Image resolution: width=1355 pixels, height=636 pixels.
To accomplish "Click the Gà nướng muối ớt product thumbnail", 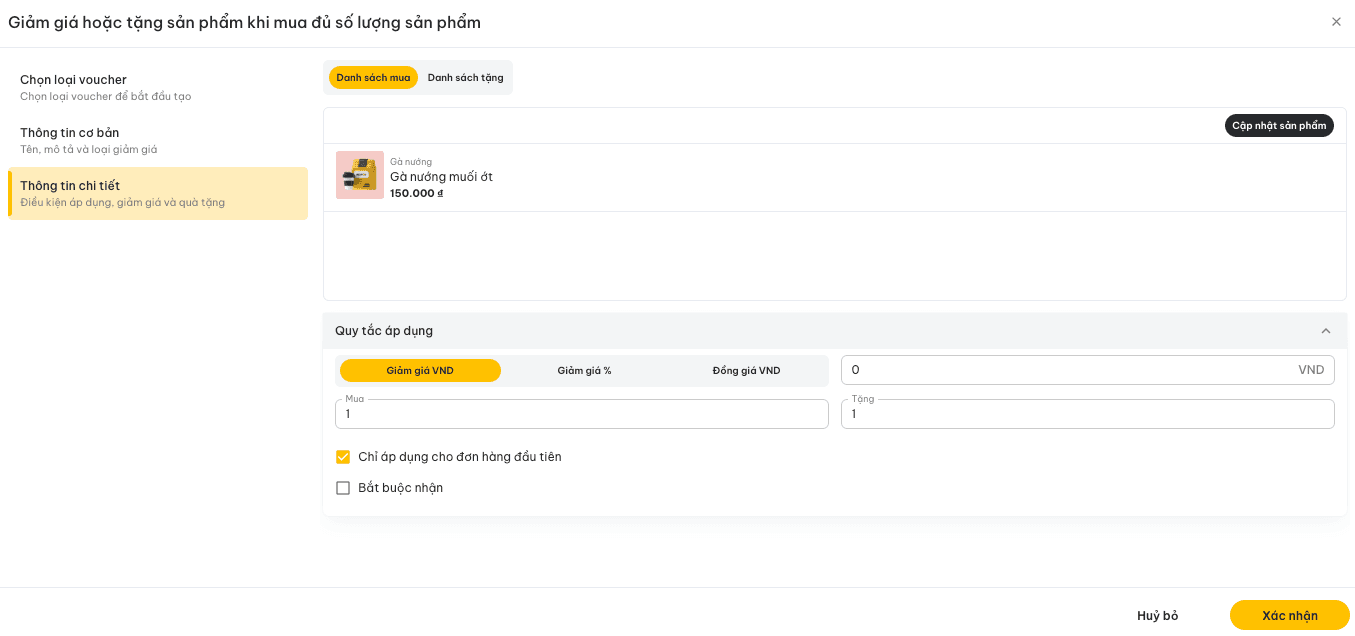I will click(x=360, y=175).
